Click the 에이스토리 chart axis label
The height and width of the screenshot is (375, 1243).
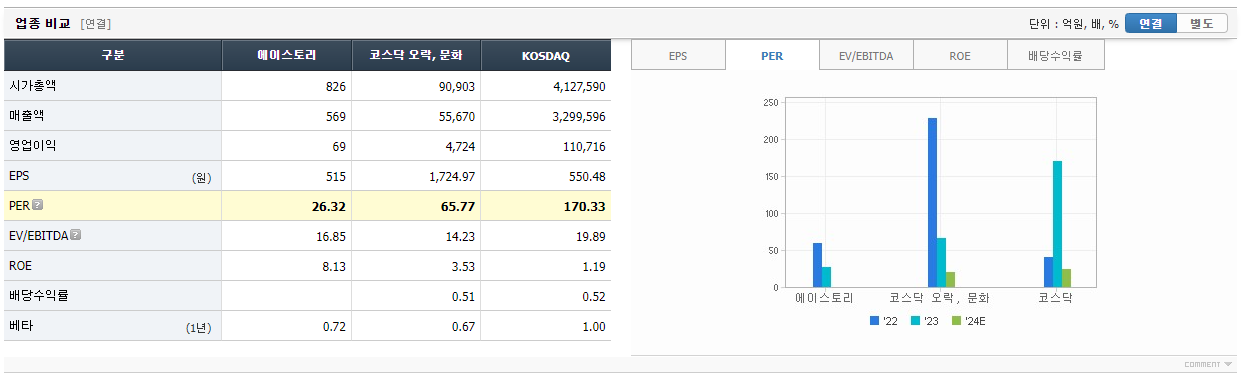click(825, 298)
